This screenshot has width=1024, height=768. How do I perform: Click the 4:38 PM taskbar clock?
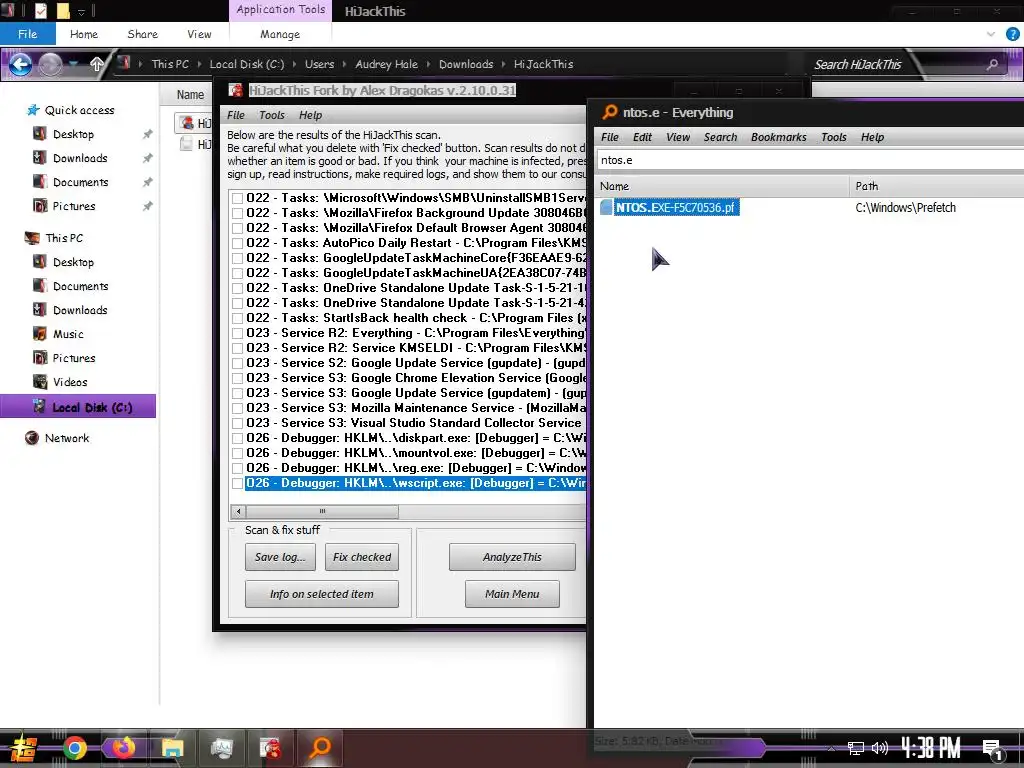931,748
